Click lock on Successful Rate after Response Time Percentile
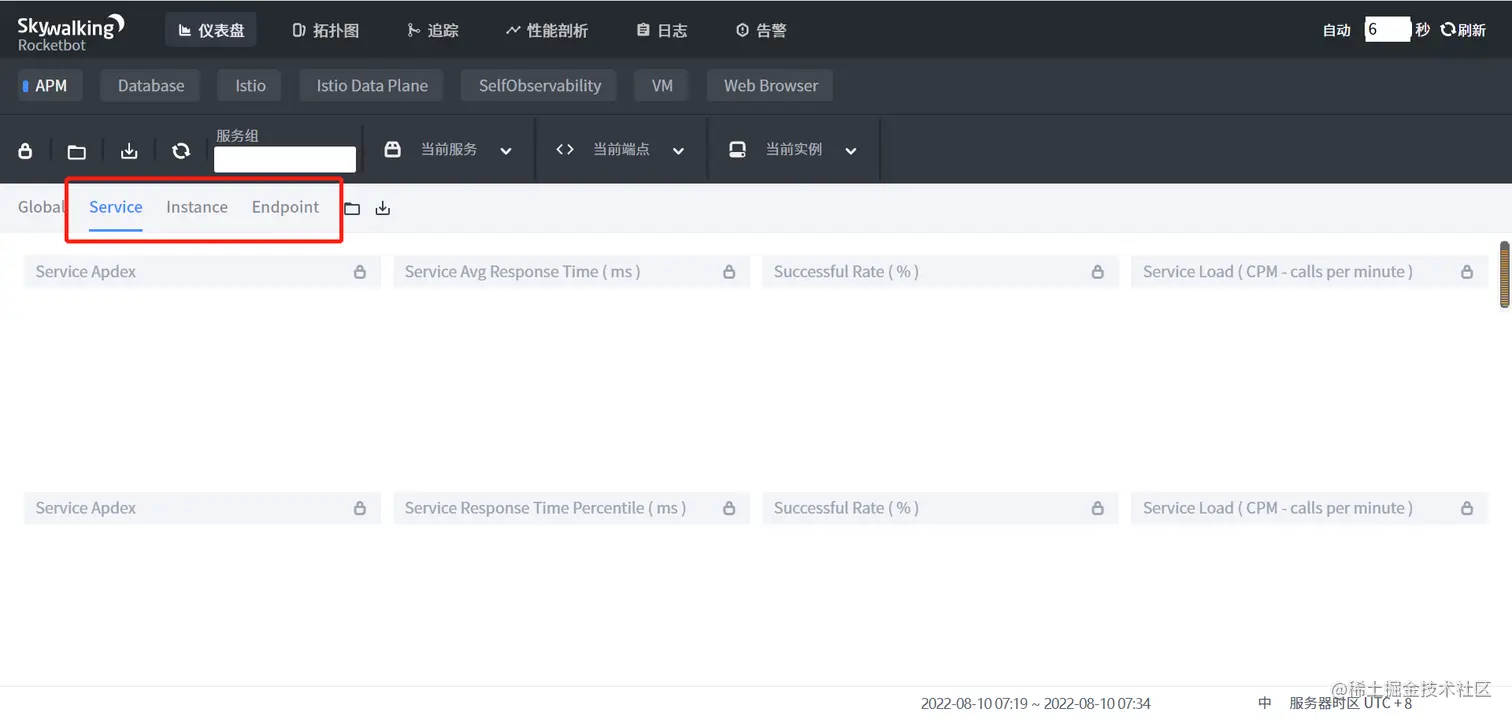Image resolution: width=1512 pixels, height=720 pixels. point(1097,508)
